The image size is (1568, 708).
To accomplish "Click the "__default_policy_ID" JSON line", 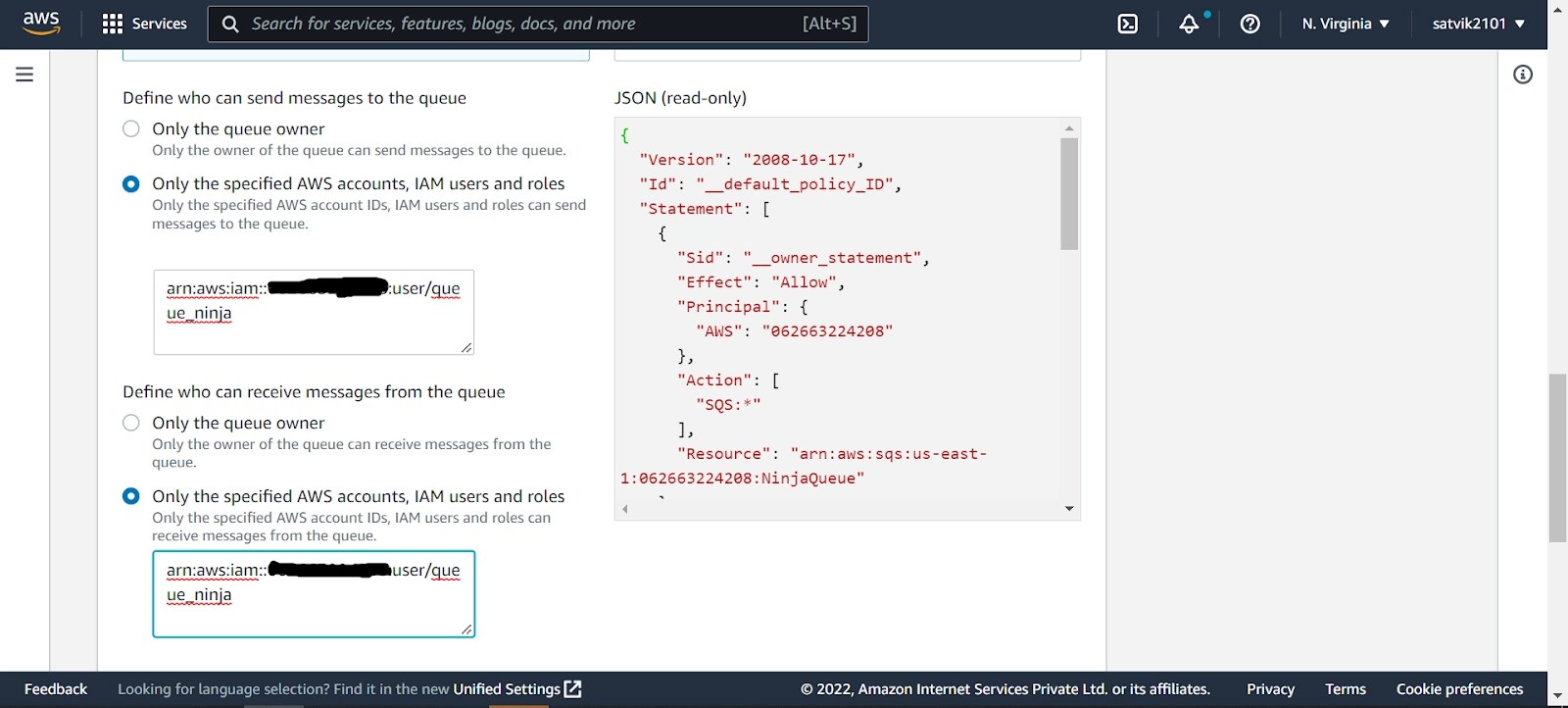I will pos(770,184).
